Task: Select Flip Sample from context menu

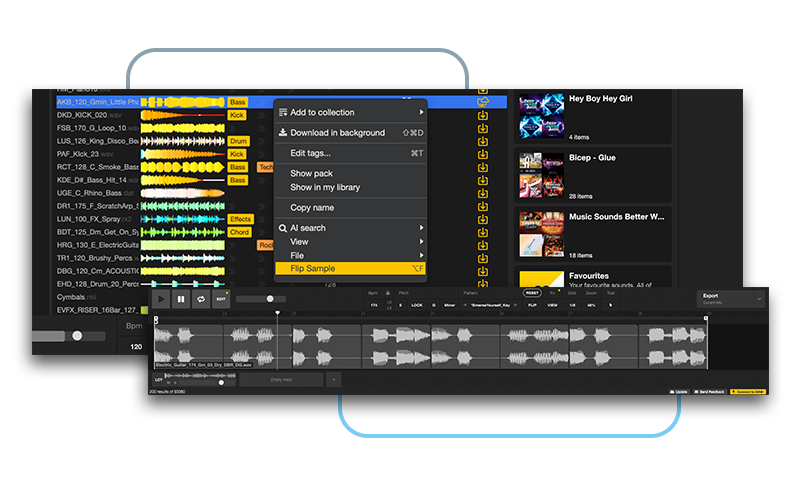Action: coord(350,268)
